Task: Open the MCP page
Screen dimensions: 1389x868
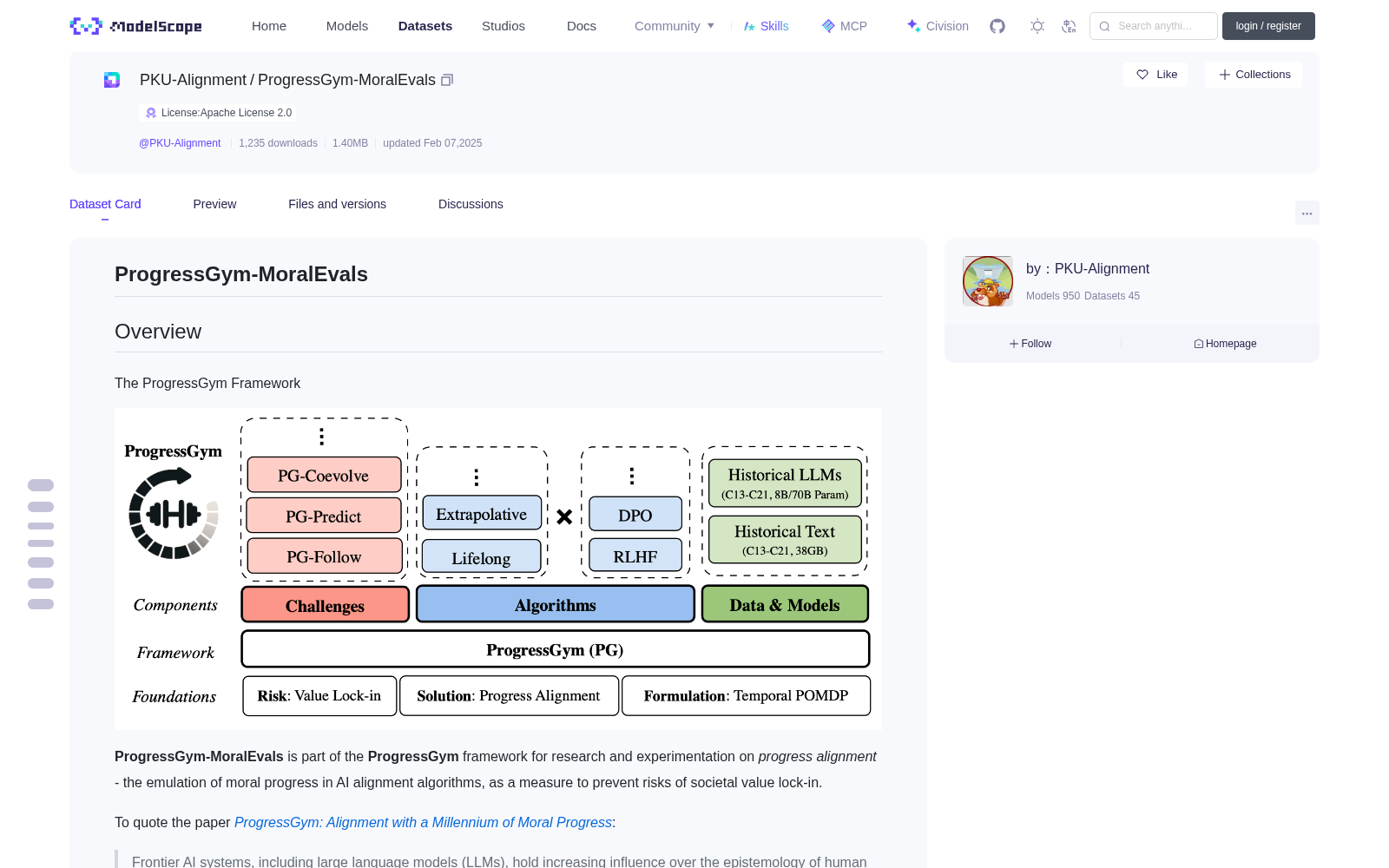Action: pos(845,26)
